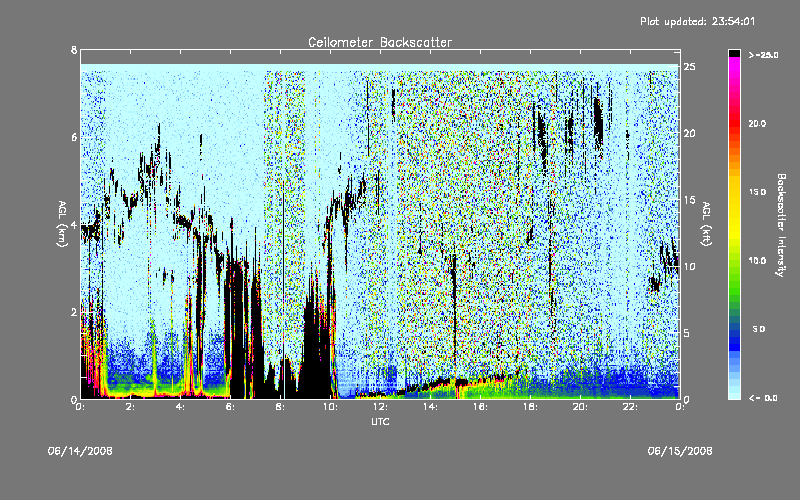800x500 pixels.
Task: Click the right kft axis label 25
Action: pyautogui.click(x=689, y=67)
